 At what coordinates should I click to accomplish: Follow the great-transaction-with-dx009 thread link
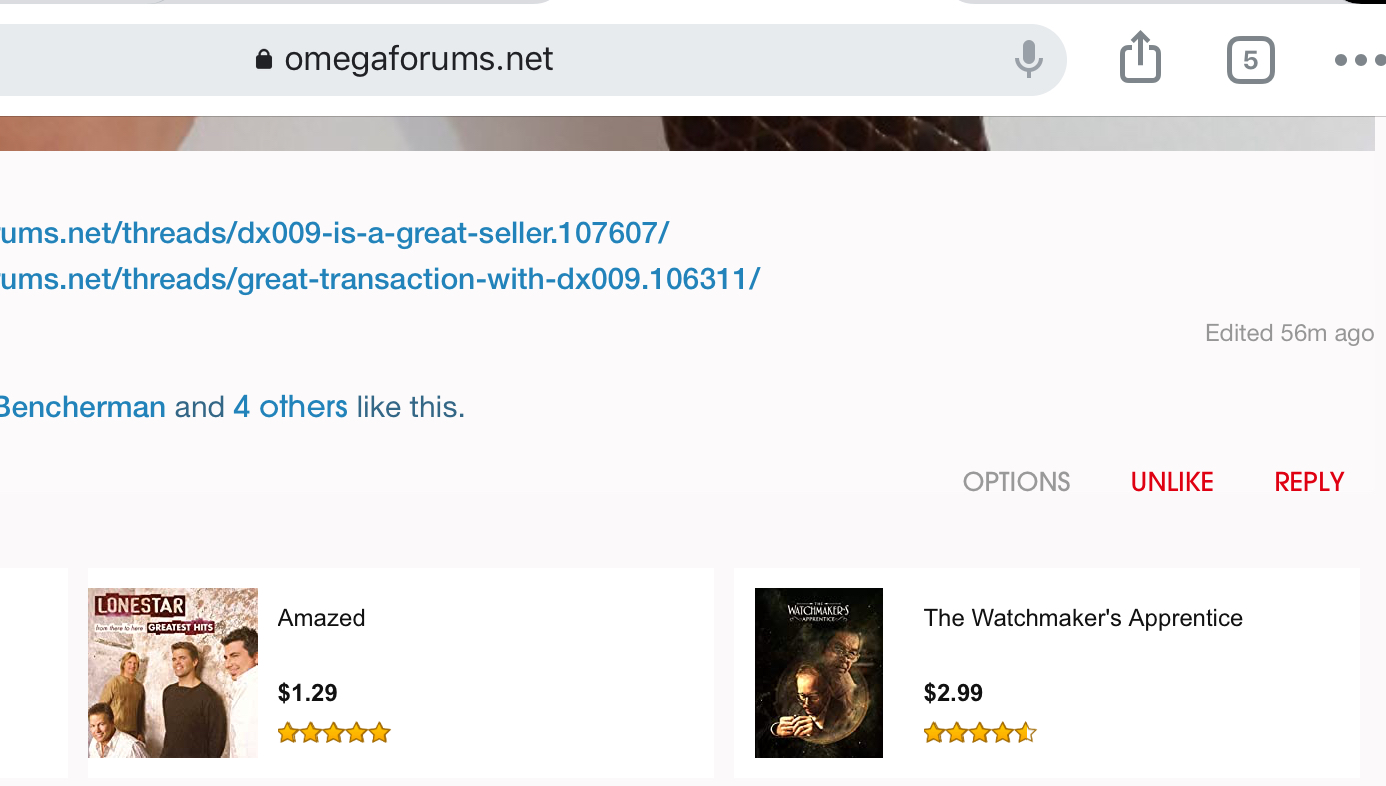click(x=380, y=278)
